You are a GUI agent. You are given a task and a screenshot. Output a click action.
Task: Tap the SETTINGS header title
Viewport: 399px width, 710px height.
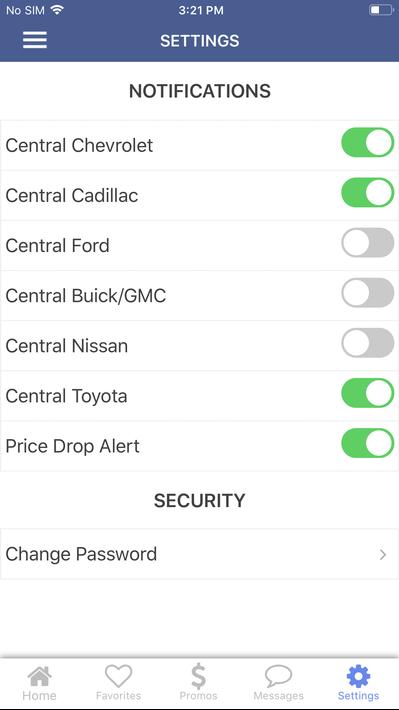tap(200, 41)
